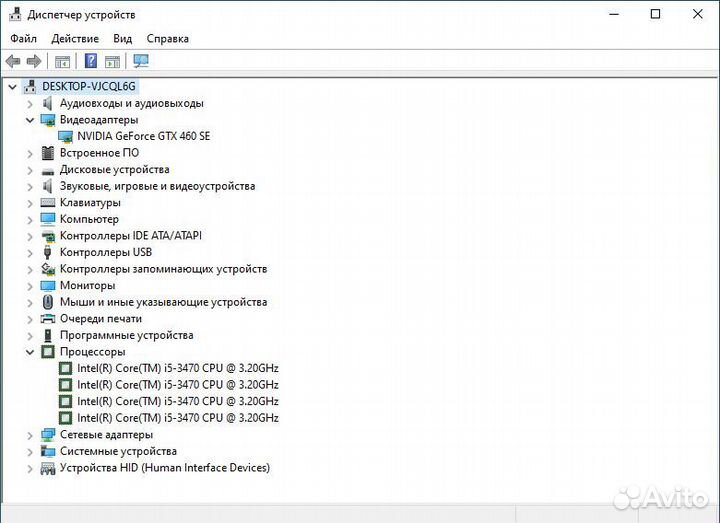The width and height of the screenshot is (720, 523).
Task: Click the show/hide console tree toolbar icon
Action: 62,61
